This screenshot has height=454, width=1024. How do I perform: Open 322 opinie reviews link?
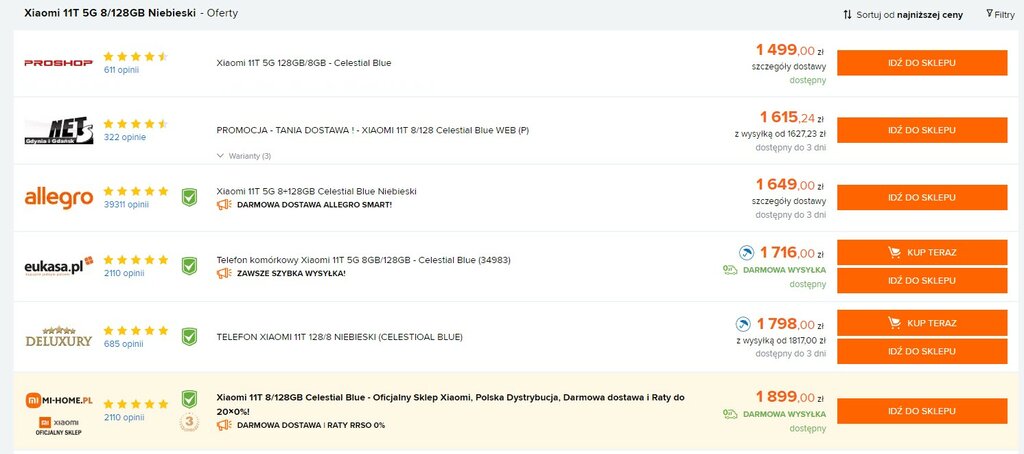tap(124, 137)
